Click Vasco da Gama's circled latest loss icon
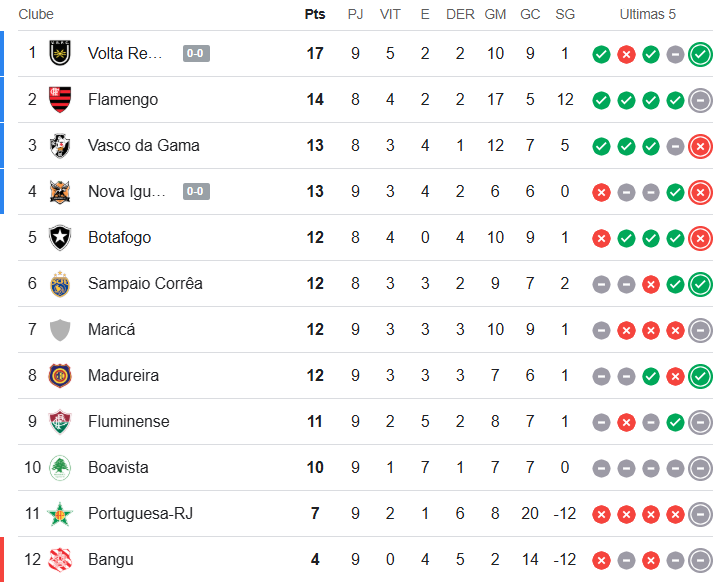Viewport: 728px width, 582px height. click(x=700, y=146)
